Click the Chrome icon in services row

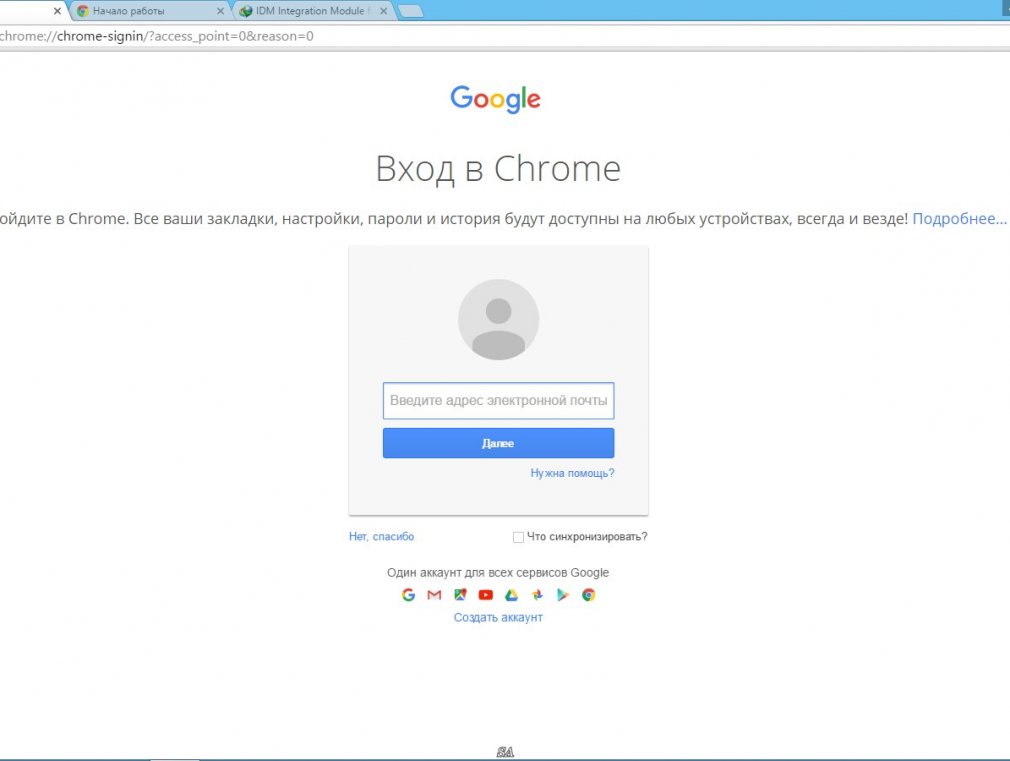(x=589, y=595)
